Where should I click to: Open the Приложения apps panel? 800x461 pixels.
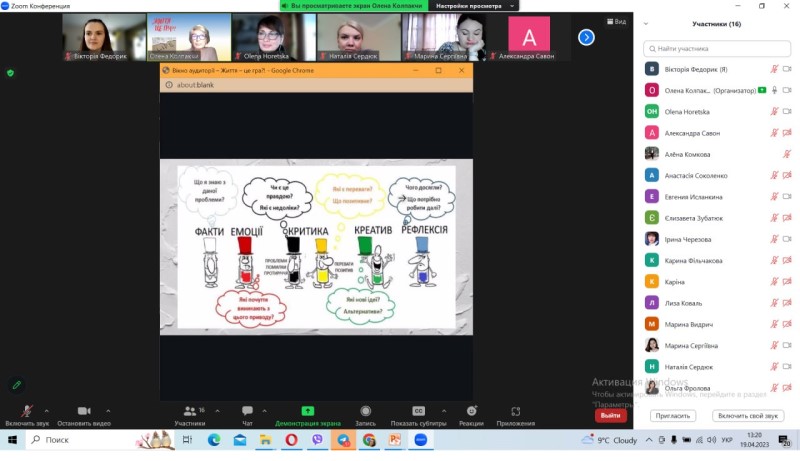click(516, 412)
